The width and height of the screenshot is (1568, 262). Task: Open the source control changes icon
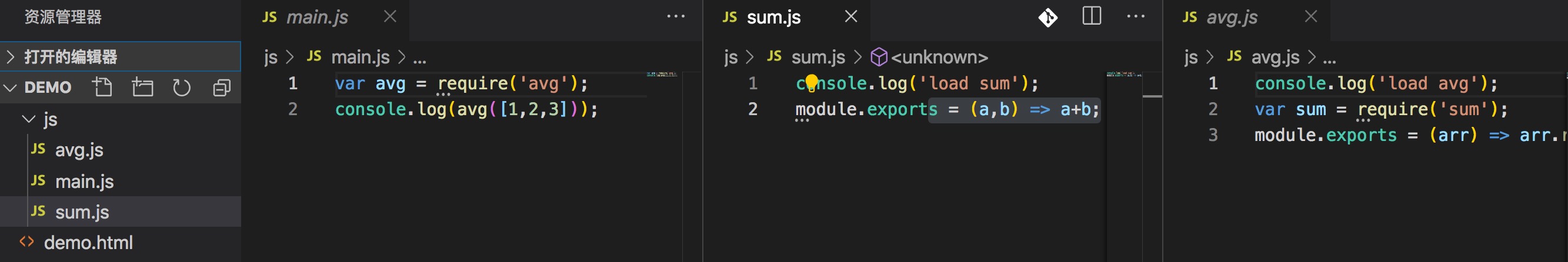pos(1047,17)
